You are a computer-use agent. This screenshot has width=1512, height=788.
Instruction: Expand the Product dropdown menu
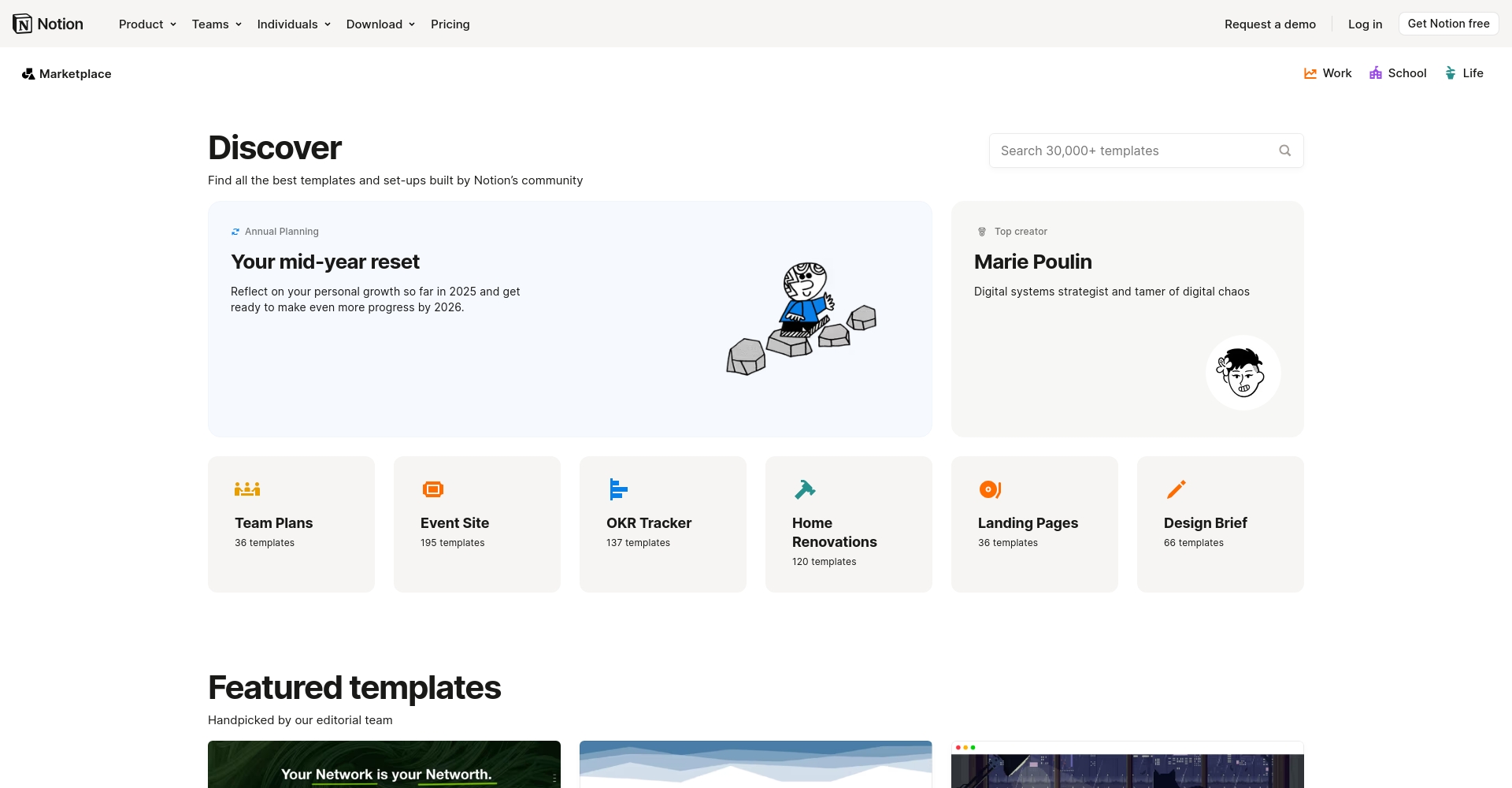(x=147, y=24)
